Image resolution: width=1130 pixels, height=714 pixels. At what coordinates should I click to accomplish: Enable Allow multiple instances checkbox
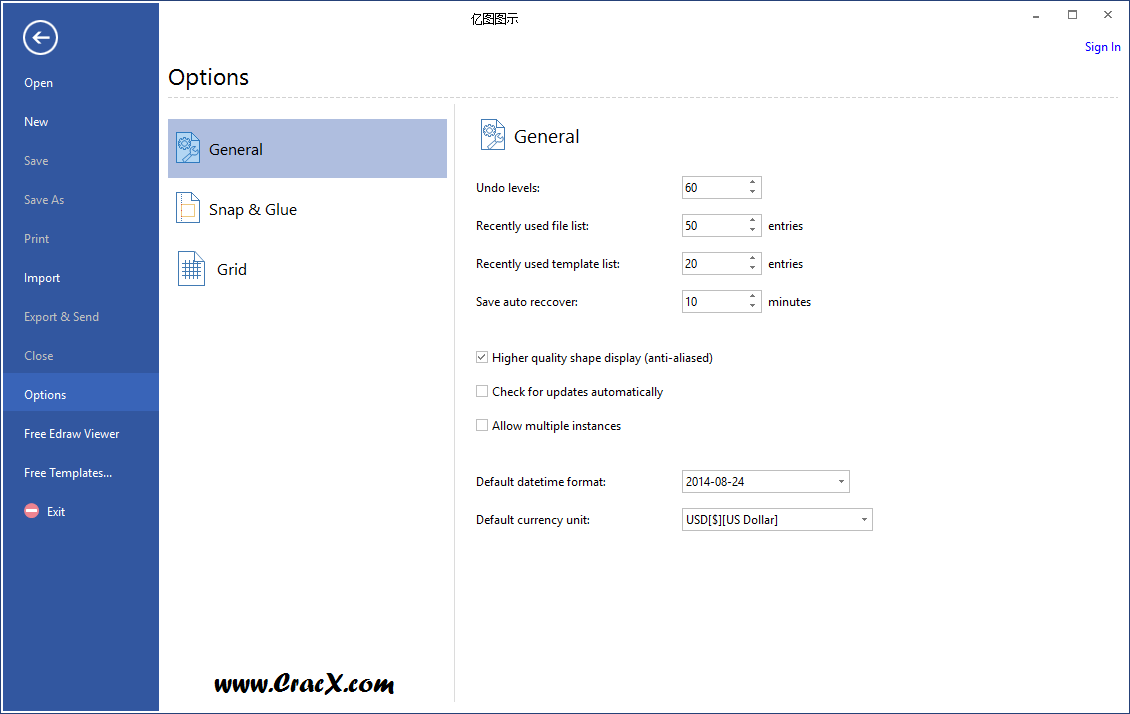(x=482, y=425)
